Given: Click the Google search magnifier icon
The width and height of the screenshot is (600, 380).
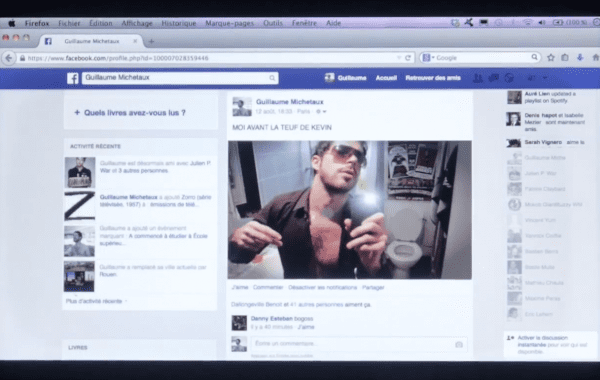Looking at the screenshot, I should [534, 57].
